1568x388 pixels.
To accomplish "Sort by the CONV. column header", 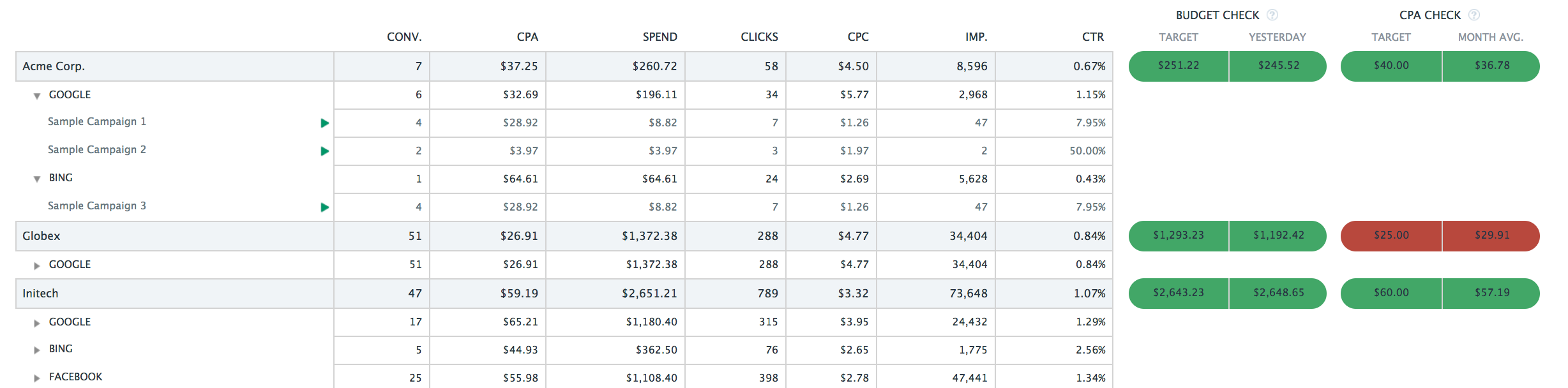I will pyautogui.click(x=403, y=37).
